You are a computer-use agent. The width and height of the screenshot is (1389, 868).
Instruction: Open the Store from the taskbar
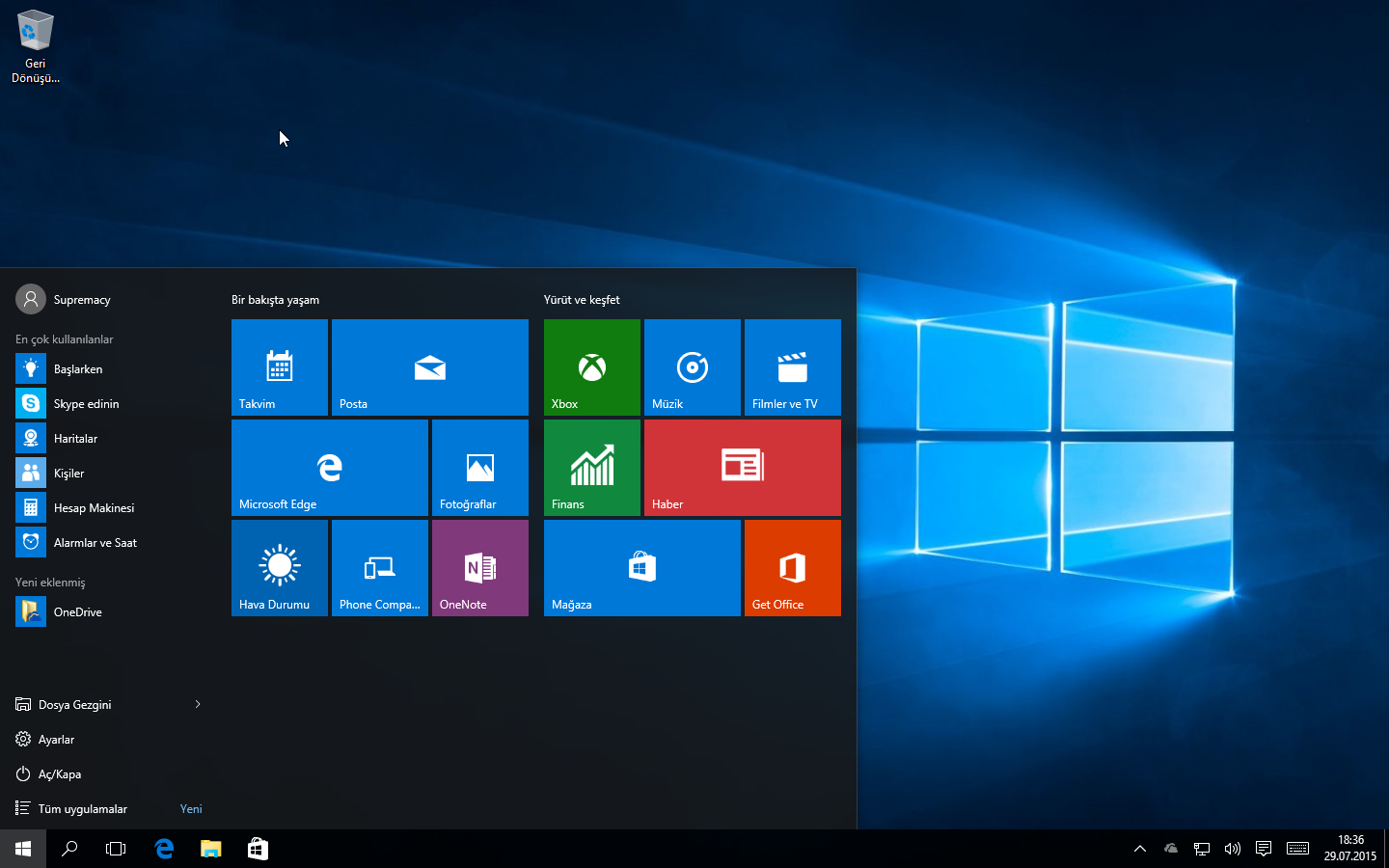258,849
